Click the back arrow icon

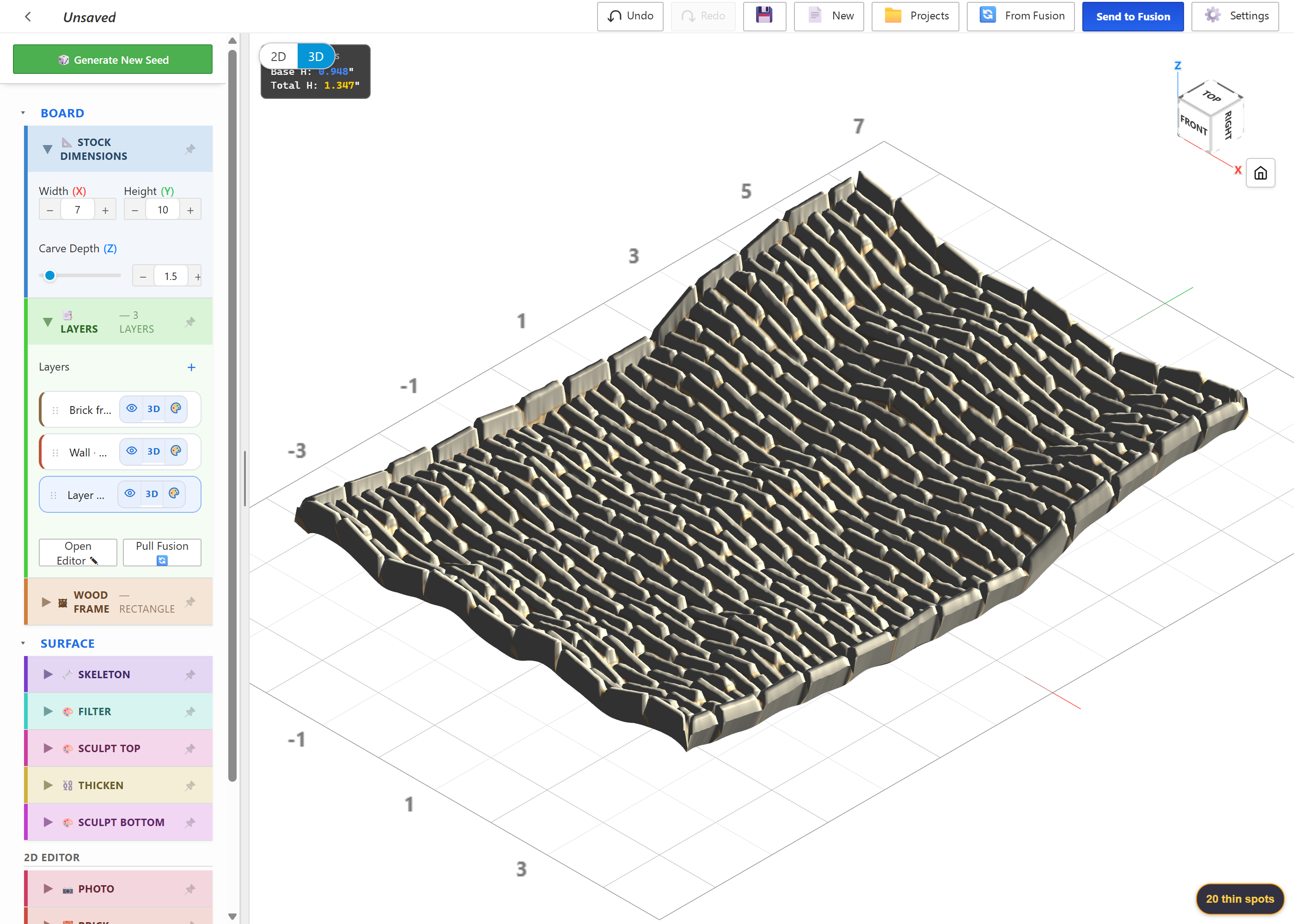pyautogui.click(x=28, y=17)
